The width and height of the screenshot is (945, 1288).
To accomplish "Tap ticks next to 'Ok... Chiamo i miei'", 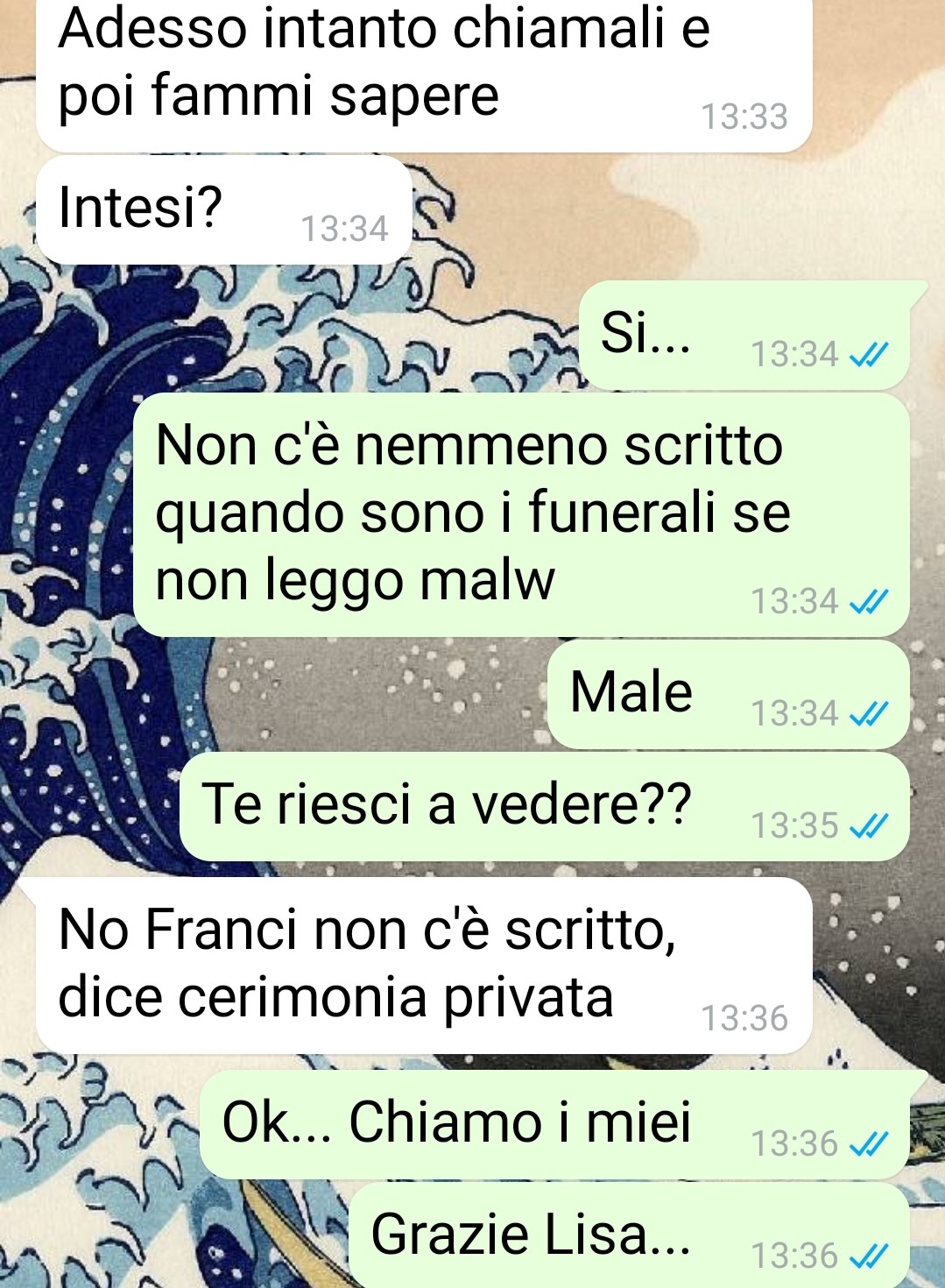I will tap(870, 1143).
